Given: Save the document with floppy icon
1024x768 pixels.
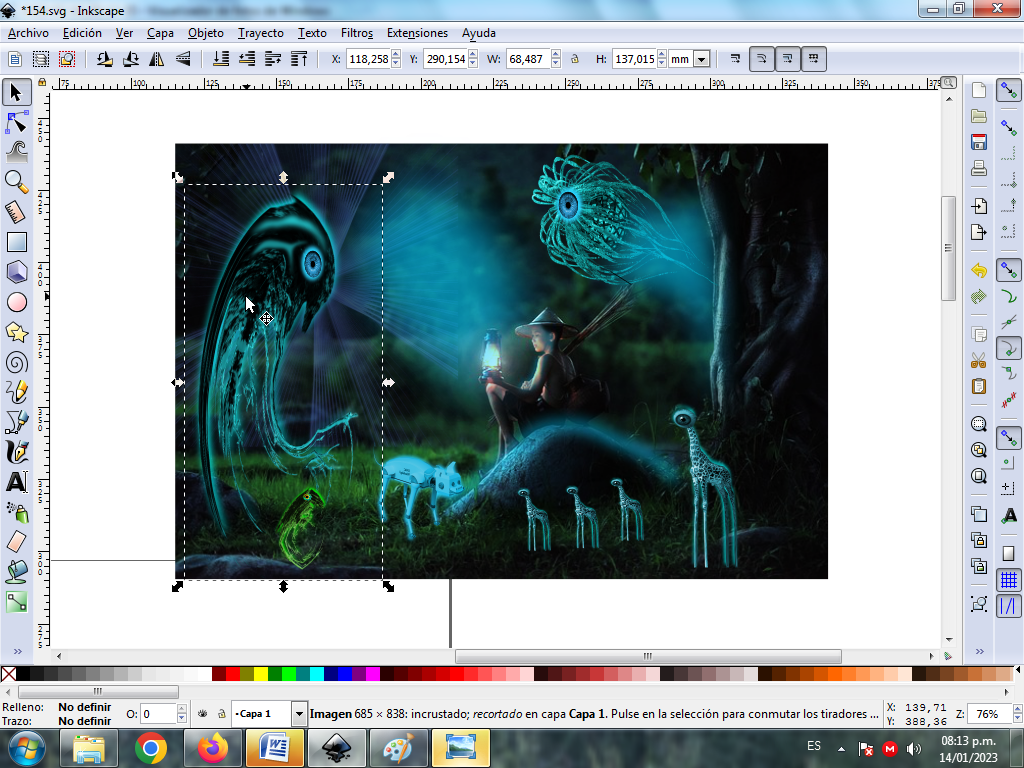Looking at the screenshot, I should 978,142.
